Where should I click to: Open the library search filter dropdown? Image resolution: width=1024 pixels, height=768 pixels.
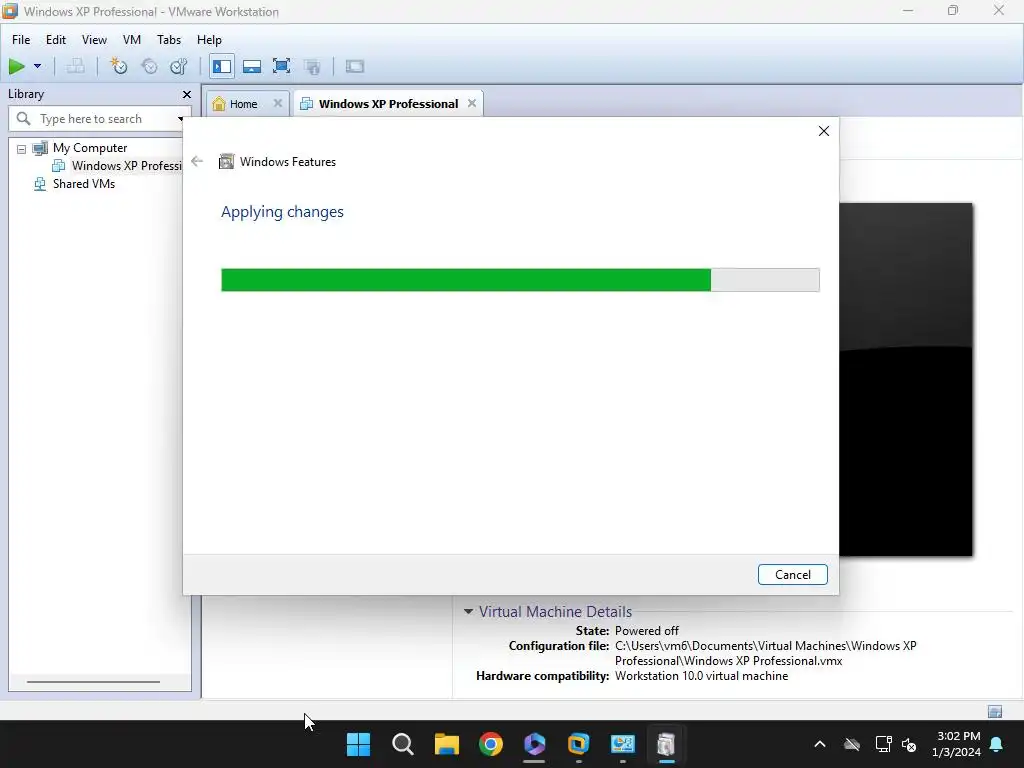(x=180, y=119)
